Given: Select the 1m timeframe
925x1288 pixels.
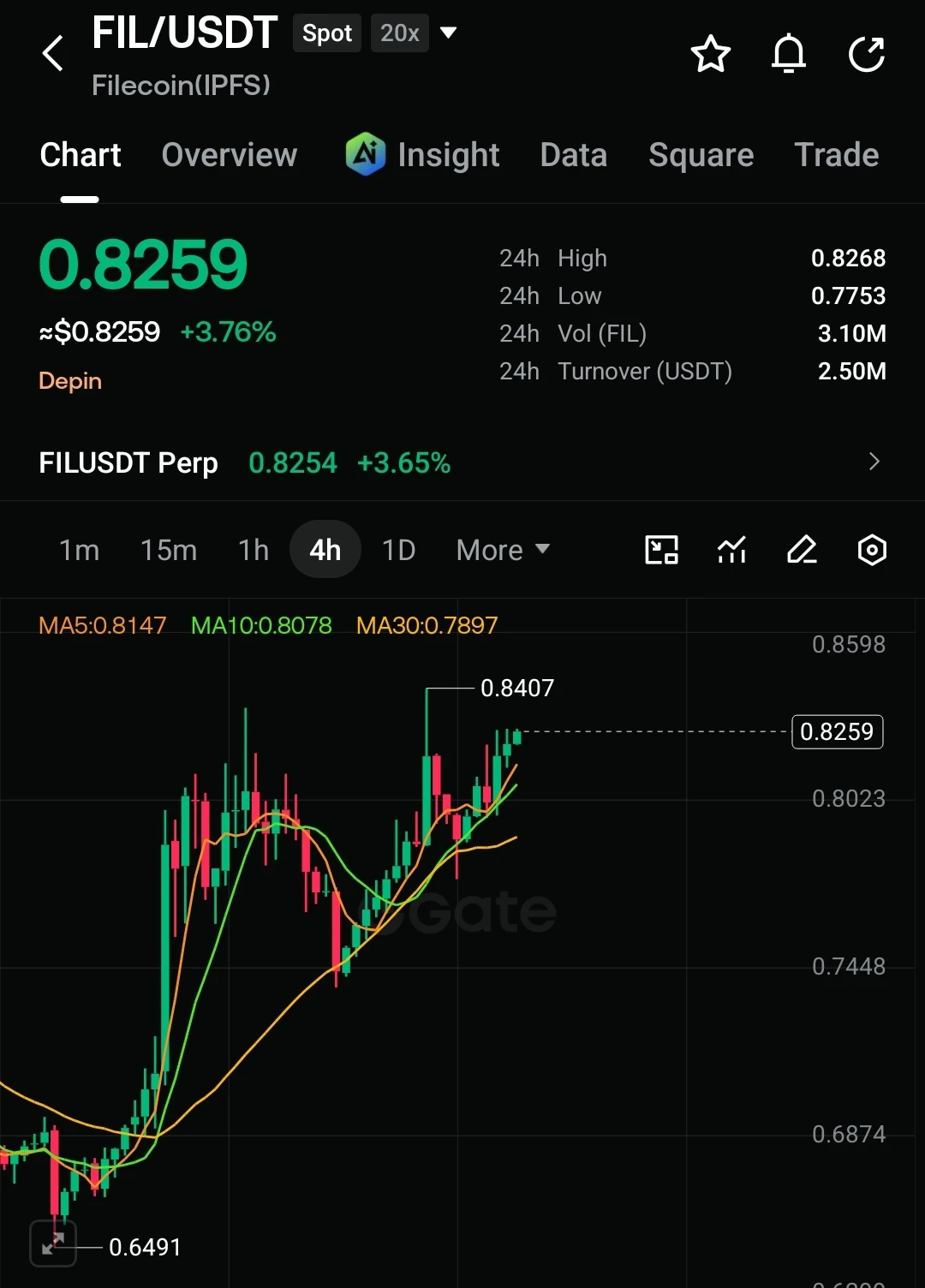Looking at the screenshot, I should [79, 550].
